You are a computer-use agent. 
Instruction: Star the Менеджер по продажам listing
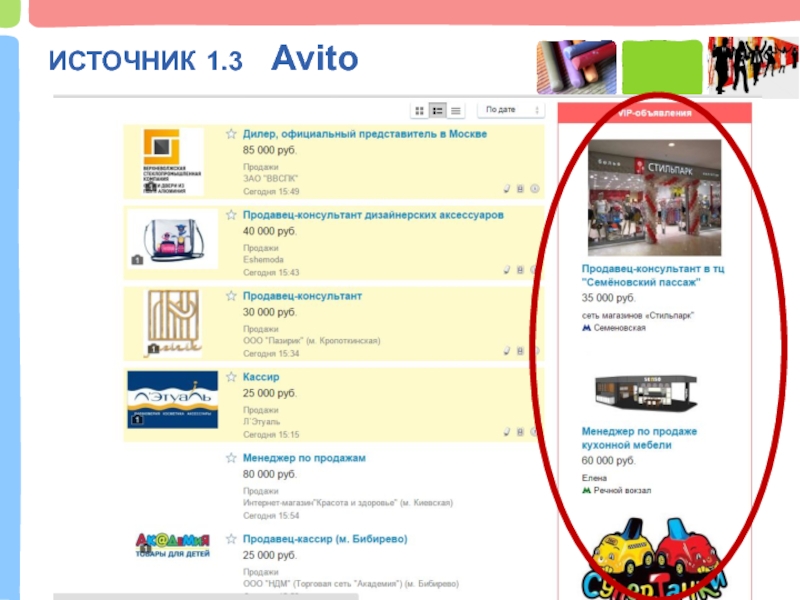(x=231, y=458)
